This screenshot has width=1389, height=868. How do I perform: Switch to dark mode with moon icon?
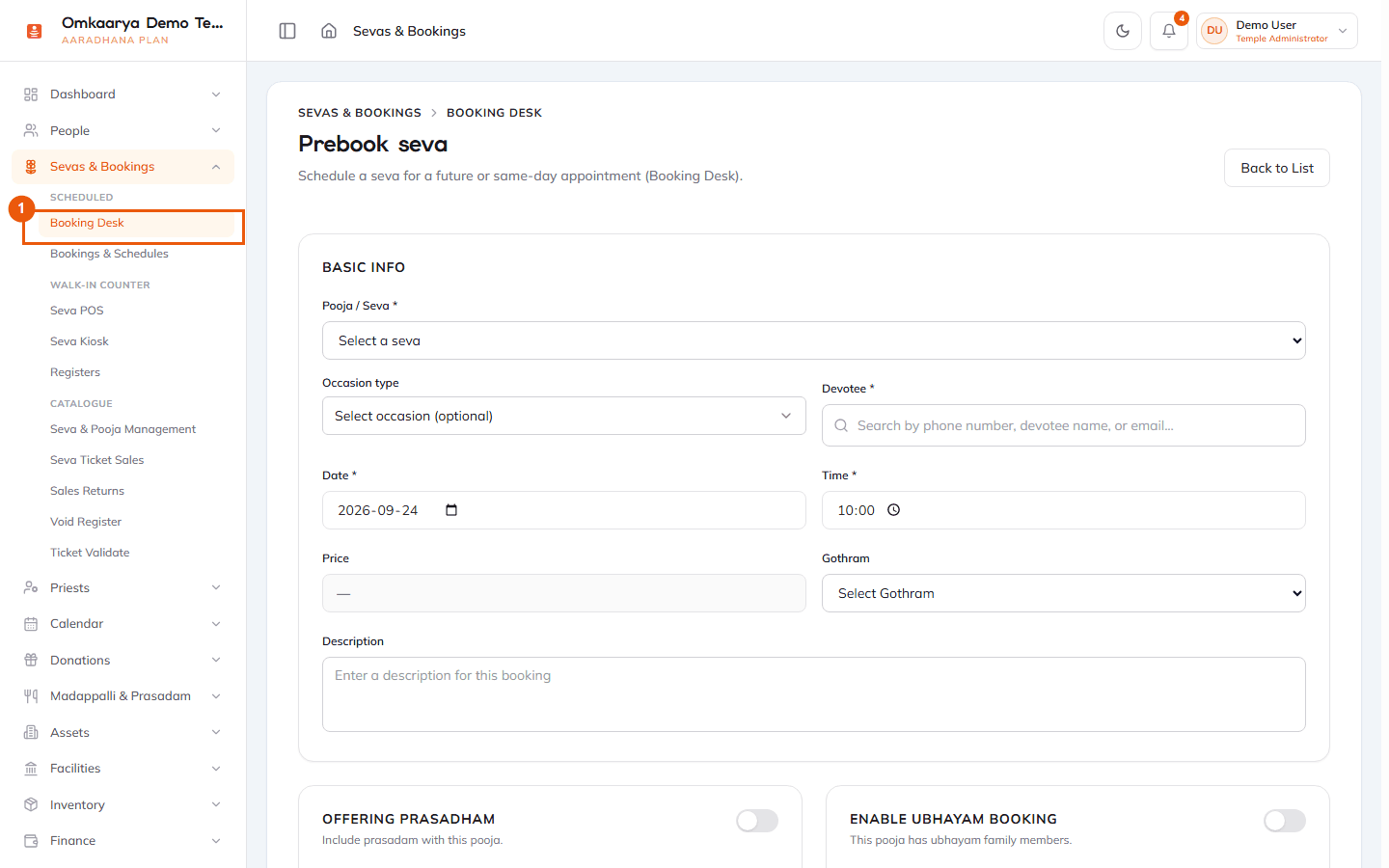[1123, 31]
